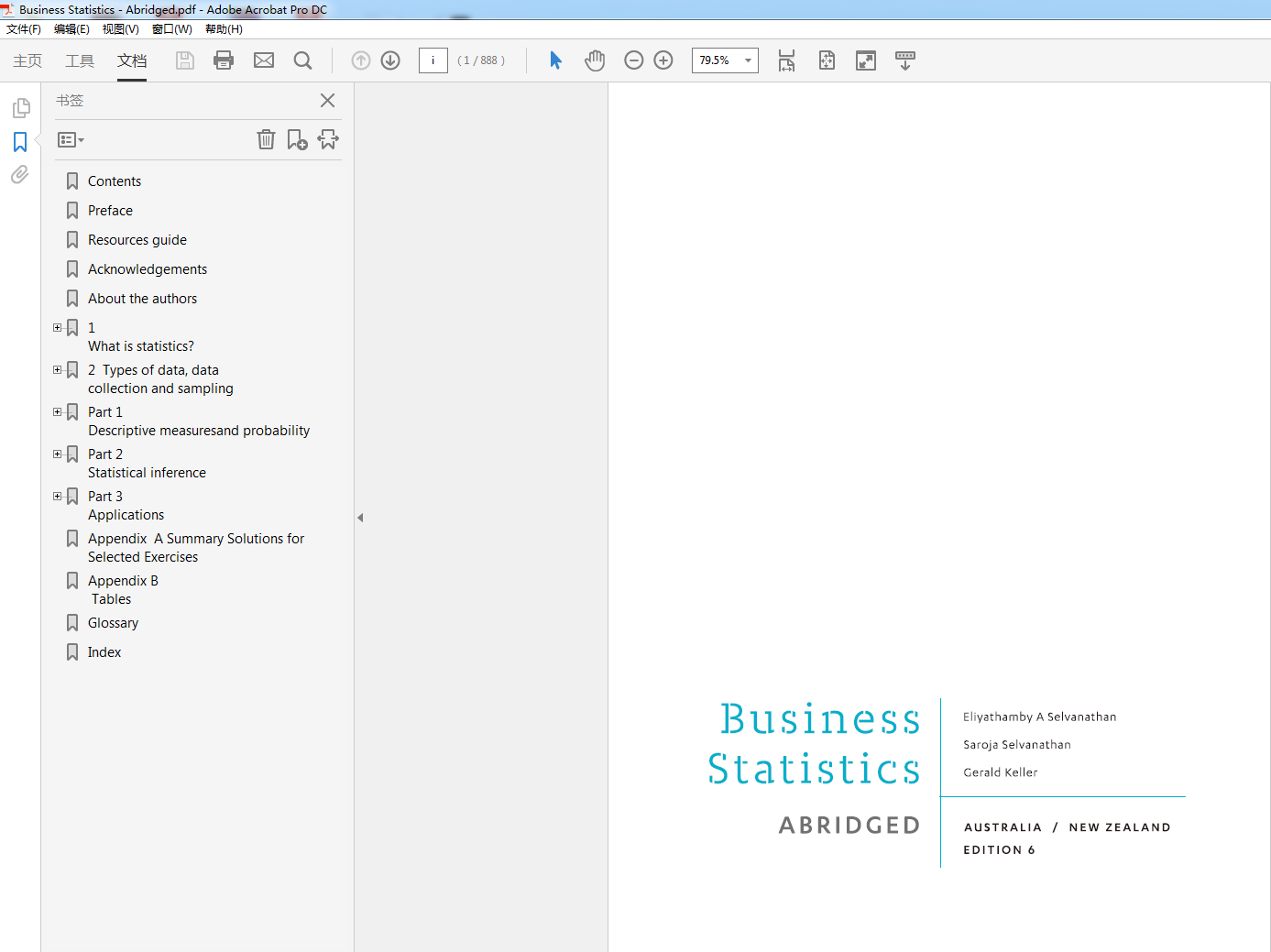The height and width of the screenshot is (952, 1271).
Task: Click the Business Statistics title on page
Action: tap(814, 743)
